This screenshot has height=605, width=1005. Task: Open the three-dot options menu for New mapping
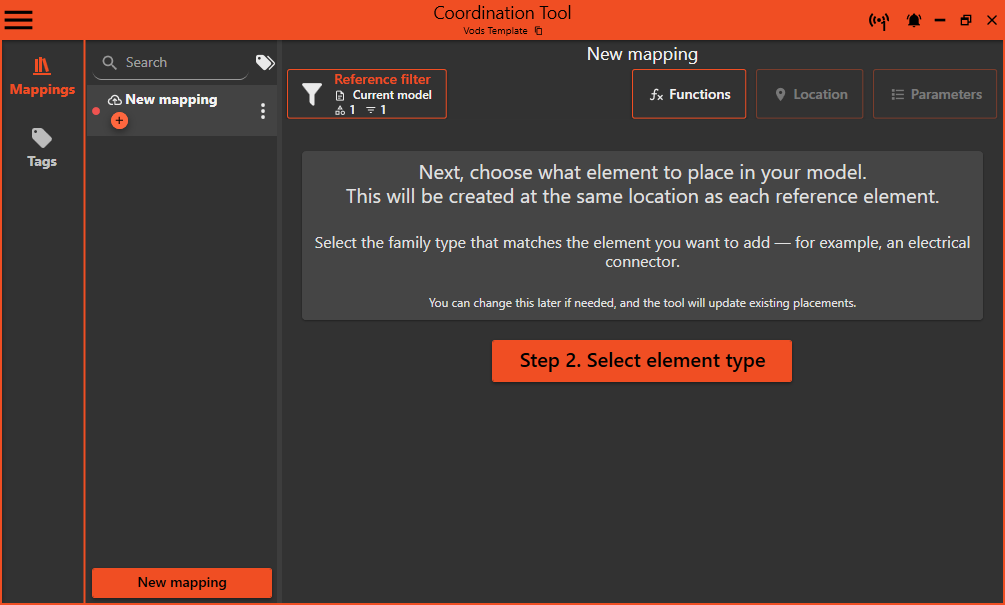point(263,111)
